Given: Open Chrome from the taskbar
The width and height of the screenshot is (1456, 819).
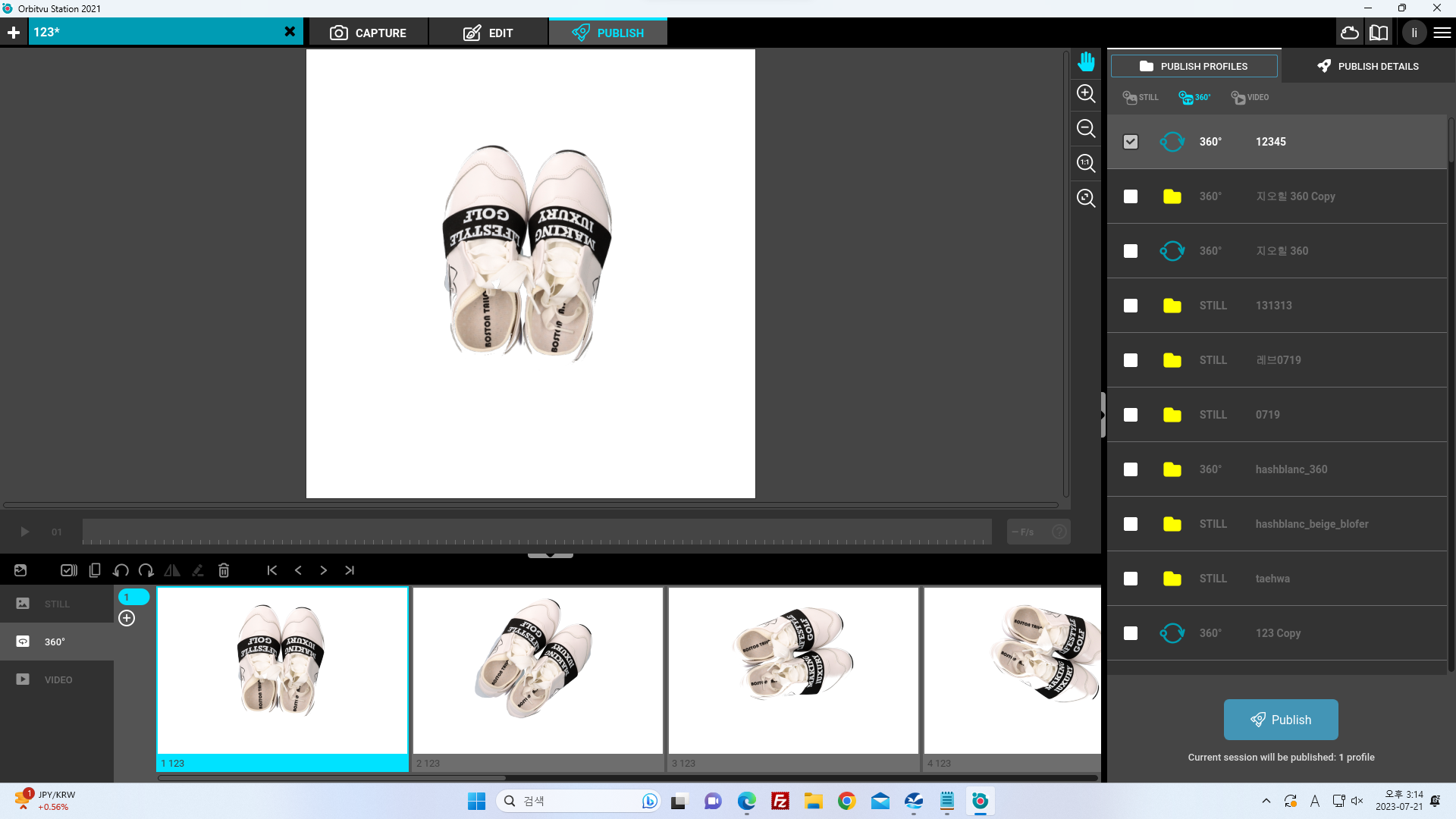Looking at the screenshot, I should click(847, 801).
